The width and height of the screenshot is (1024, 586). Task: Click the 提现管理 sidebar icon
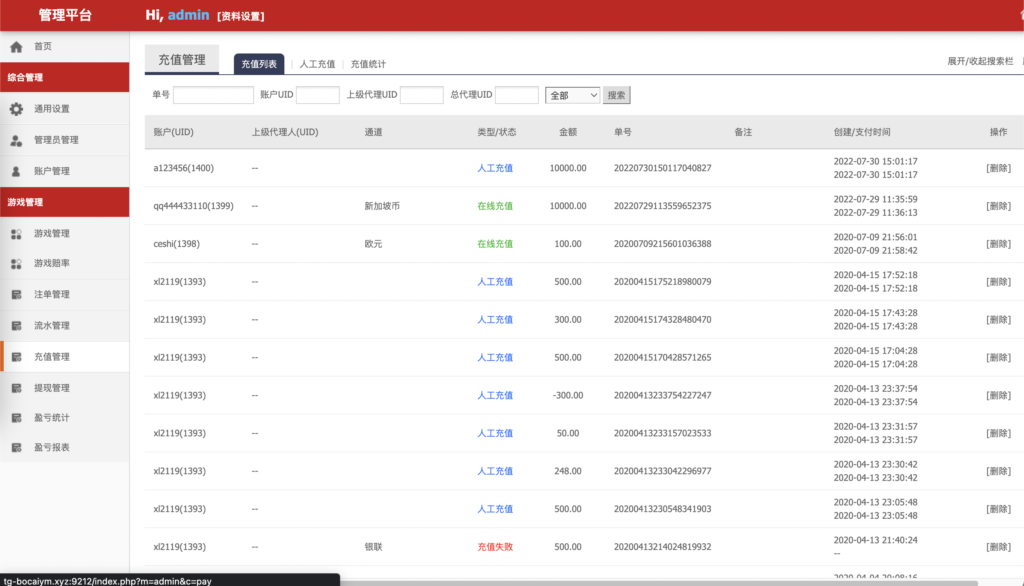(16, 388)
